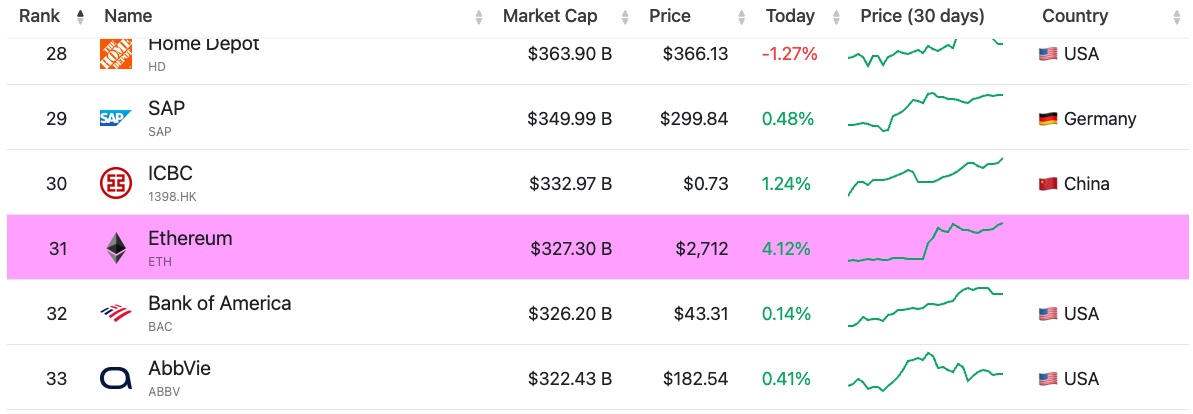The width and height of the screenshot is (1193, 414).
Task: Click Home Depot 30-day price chart
Action: click(x=925, y=53)
